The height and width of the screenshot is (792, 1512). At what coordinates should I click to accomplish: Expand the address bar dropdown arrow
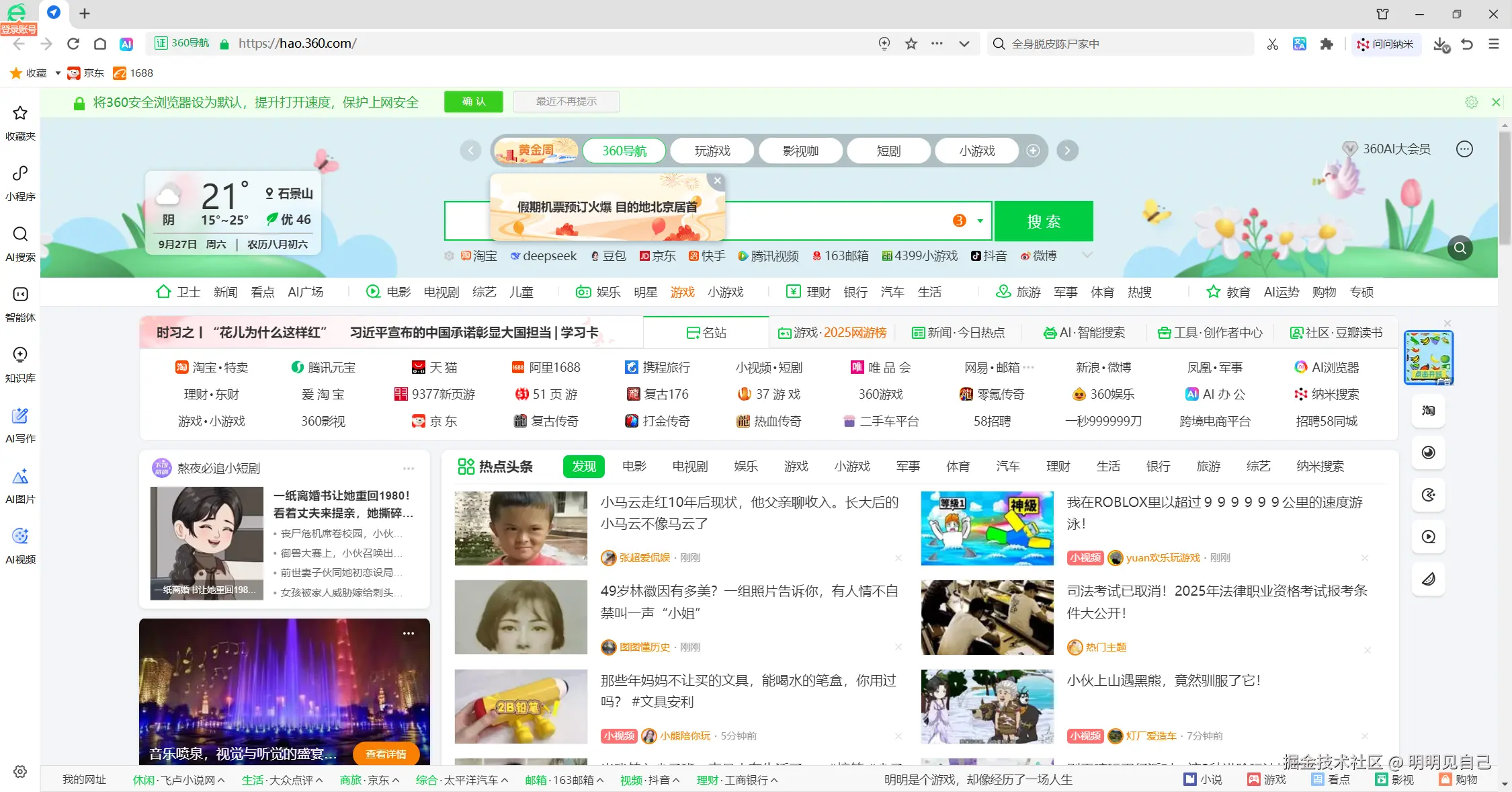964,44
